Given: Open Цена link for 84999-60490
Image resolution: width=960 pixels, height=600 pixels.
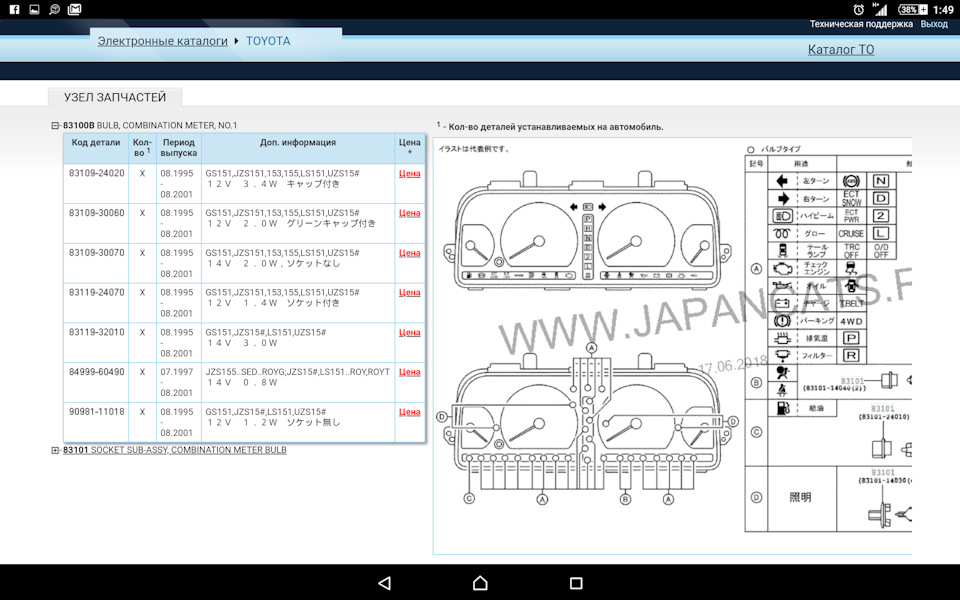Looking at the screenshot, I should (x=410, y=372).
